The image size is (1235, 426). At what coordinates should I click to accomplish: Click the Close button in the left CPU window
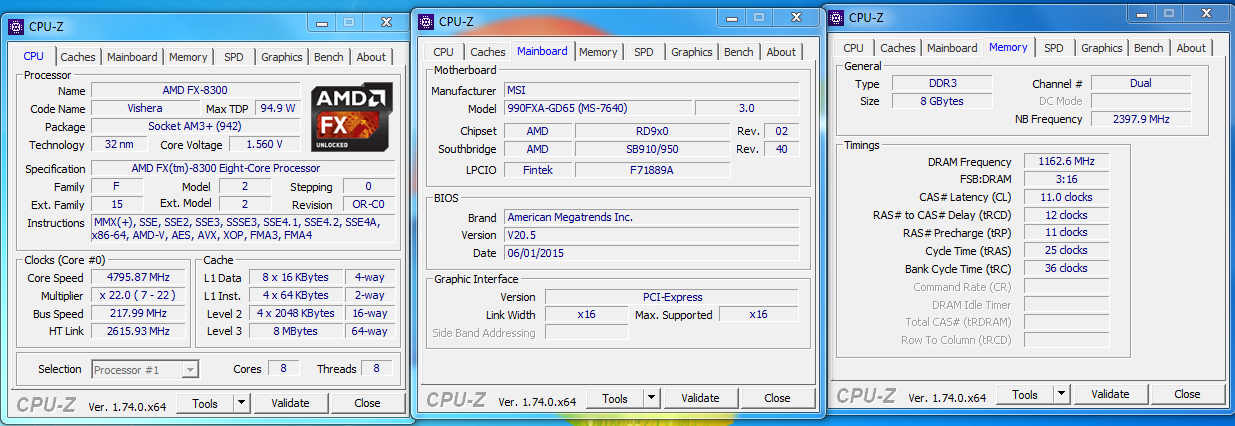click(x=367, y=403)
